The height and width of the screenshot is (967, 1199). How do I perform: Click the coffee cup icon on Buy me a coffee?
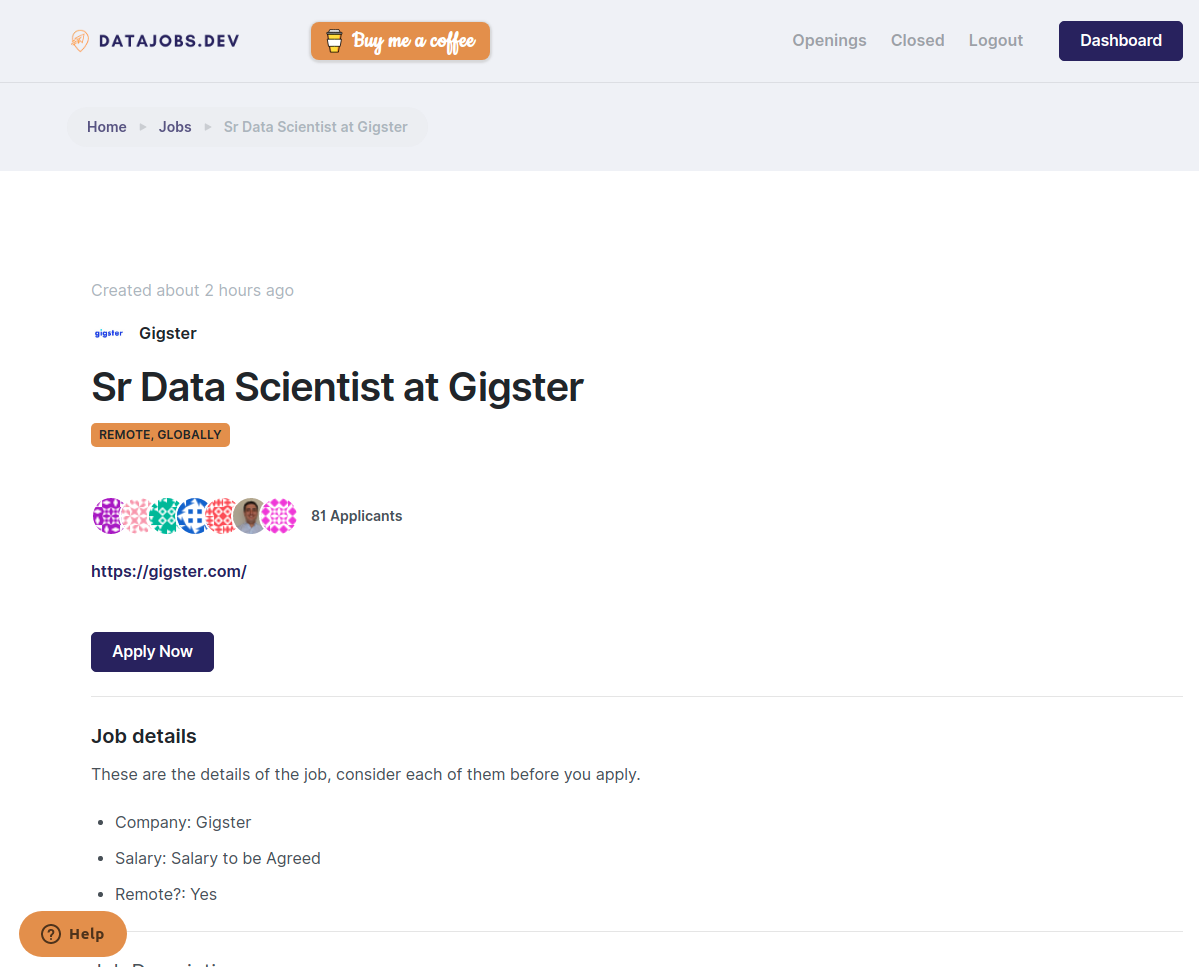point(332,41)
